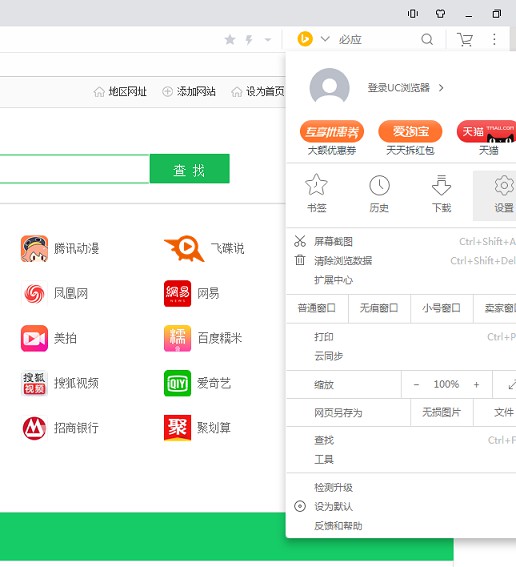Open the Downloads (下载) arrow icon
Image resolution: width=516 pixels, height=567 pixels.
tap(442, 185)
